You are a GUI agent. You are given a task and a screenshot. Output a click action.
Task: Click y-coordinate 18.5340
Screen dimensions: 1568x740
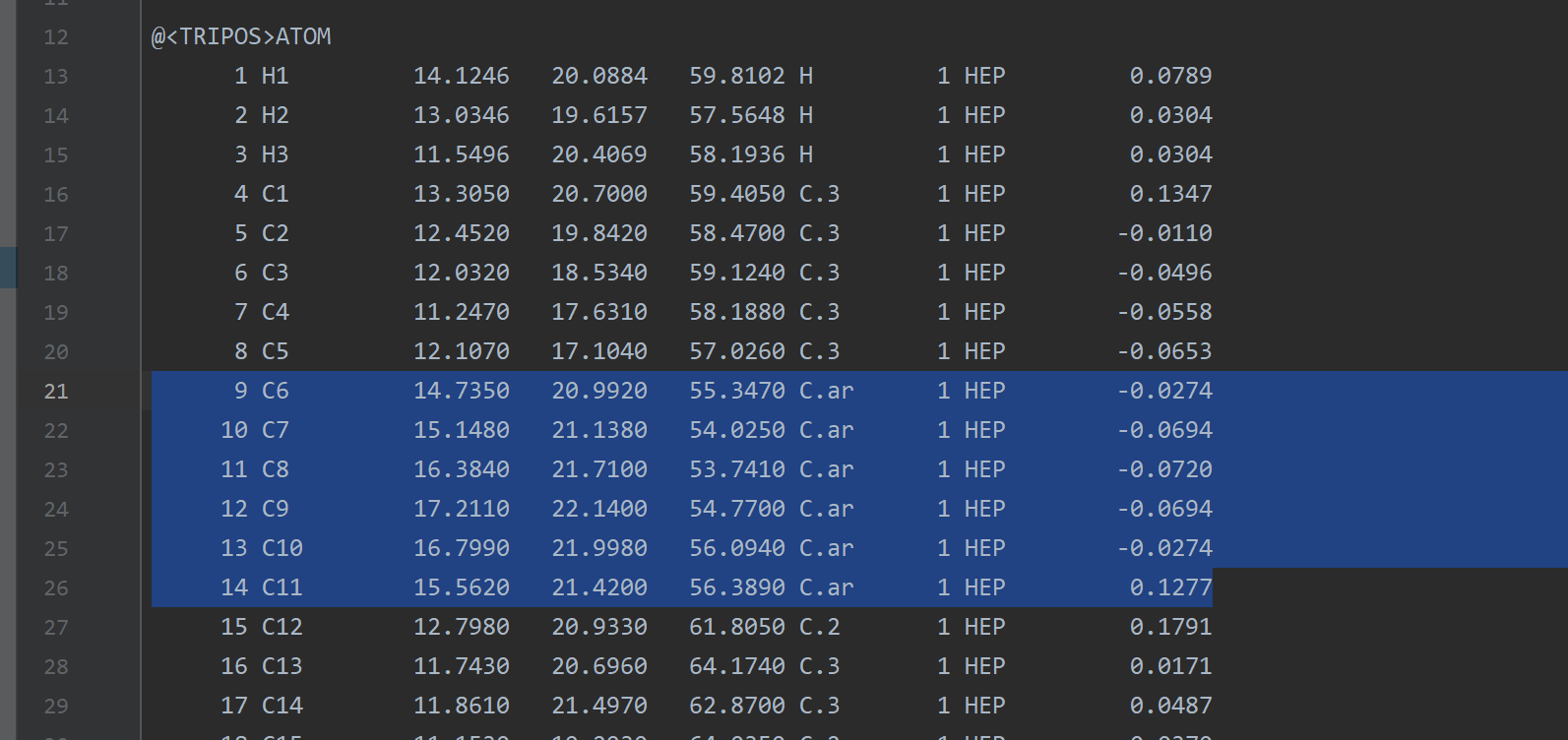pyautogui.click(x=599, y=273)
